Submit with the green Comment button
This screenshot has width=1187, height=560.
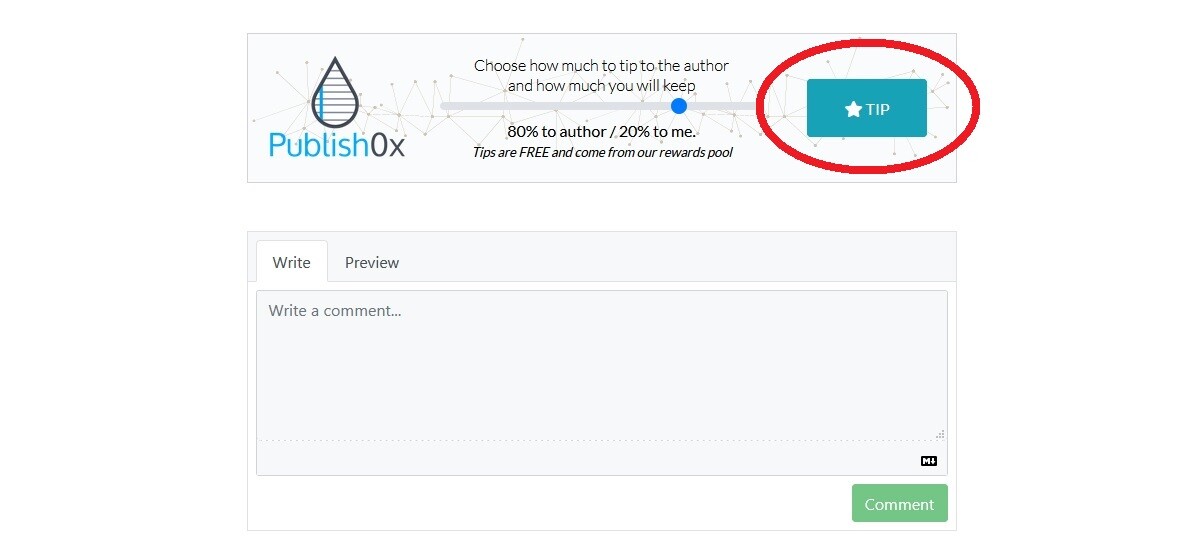click(899, 503)
